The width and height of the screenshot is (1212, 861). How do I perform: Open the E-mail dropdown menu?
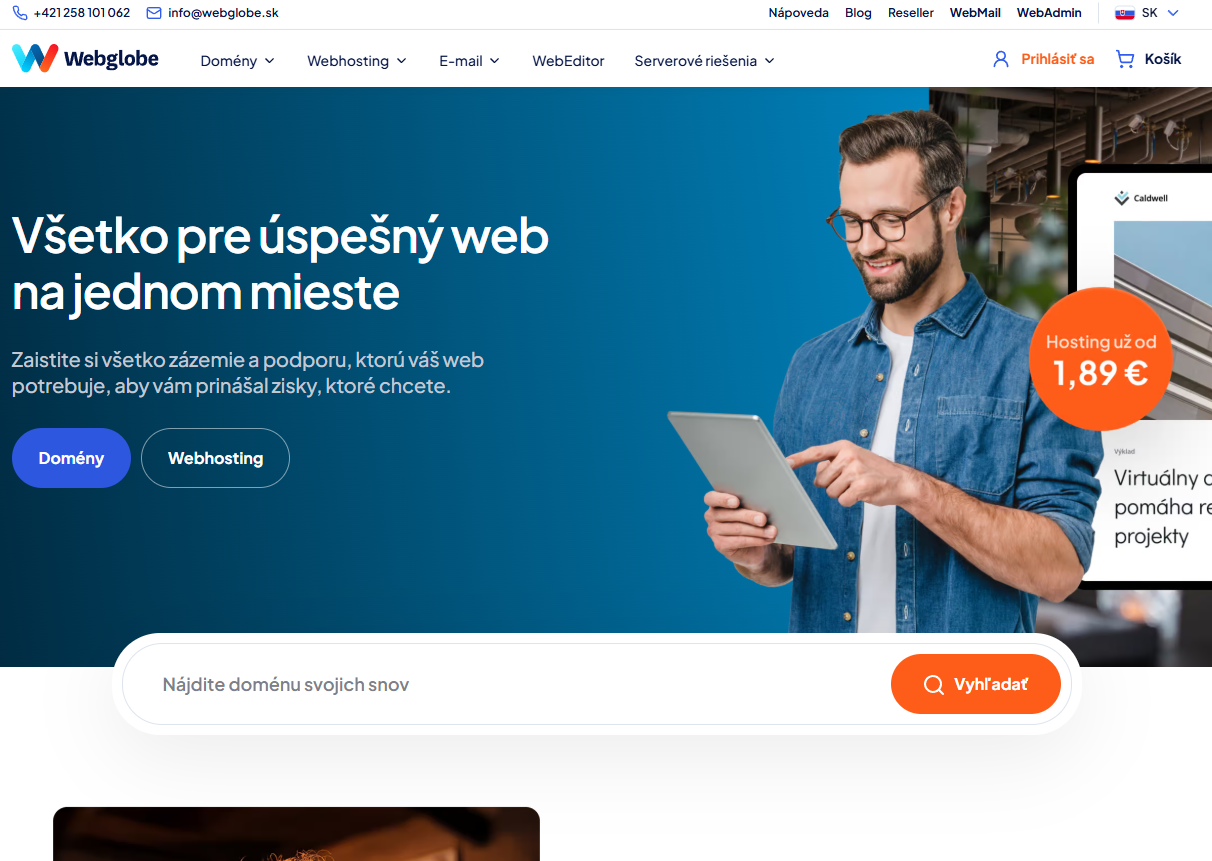click(469, 61)
